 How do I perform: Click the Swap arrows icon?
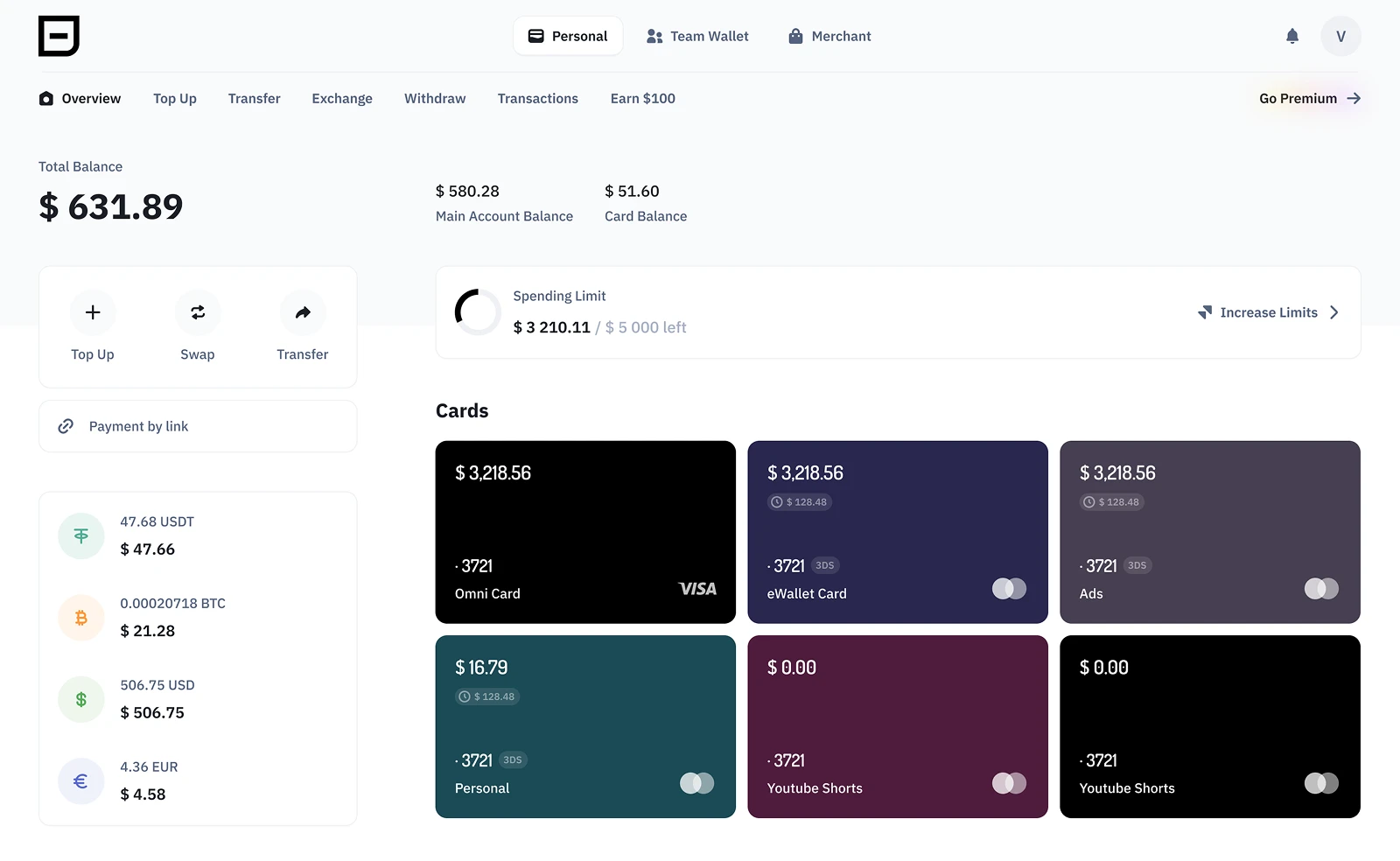(198, 312)
